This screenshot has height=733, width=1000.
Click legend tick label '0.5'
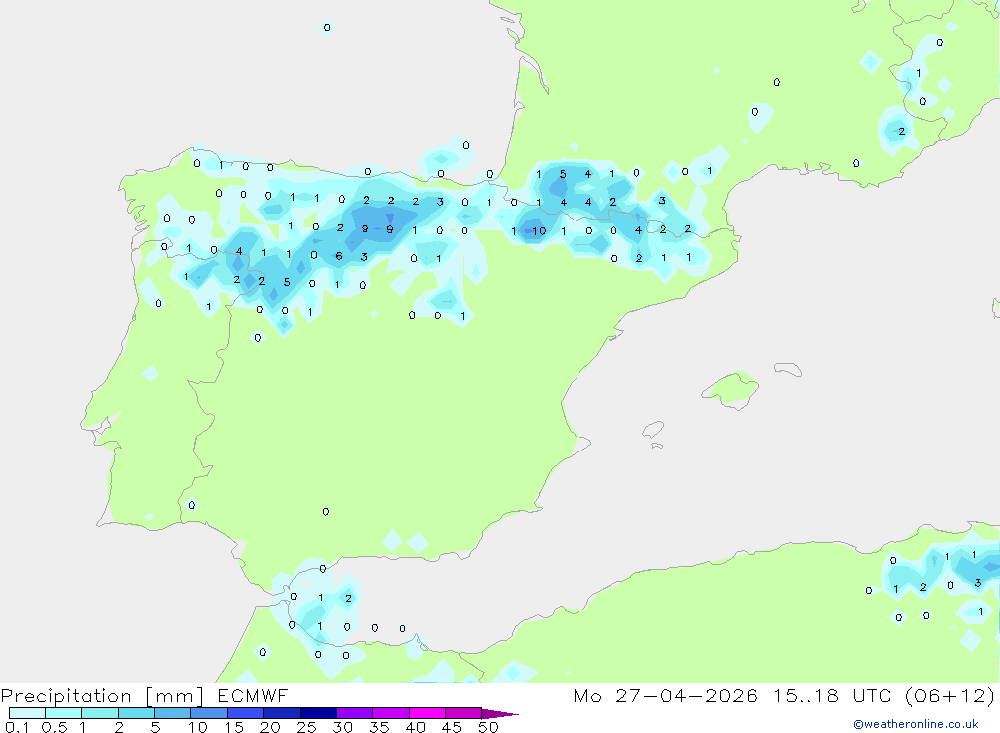pos(54,727)
